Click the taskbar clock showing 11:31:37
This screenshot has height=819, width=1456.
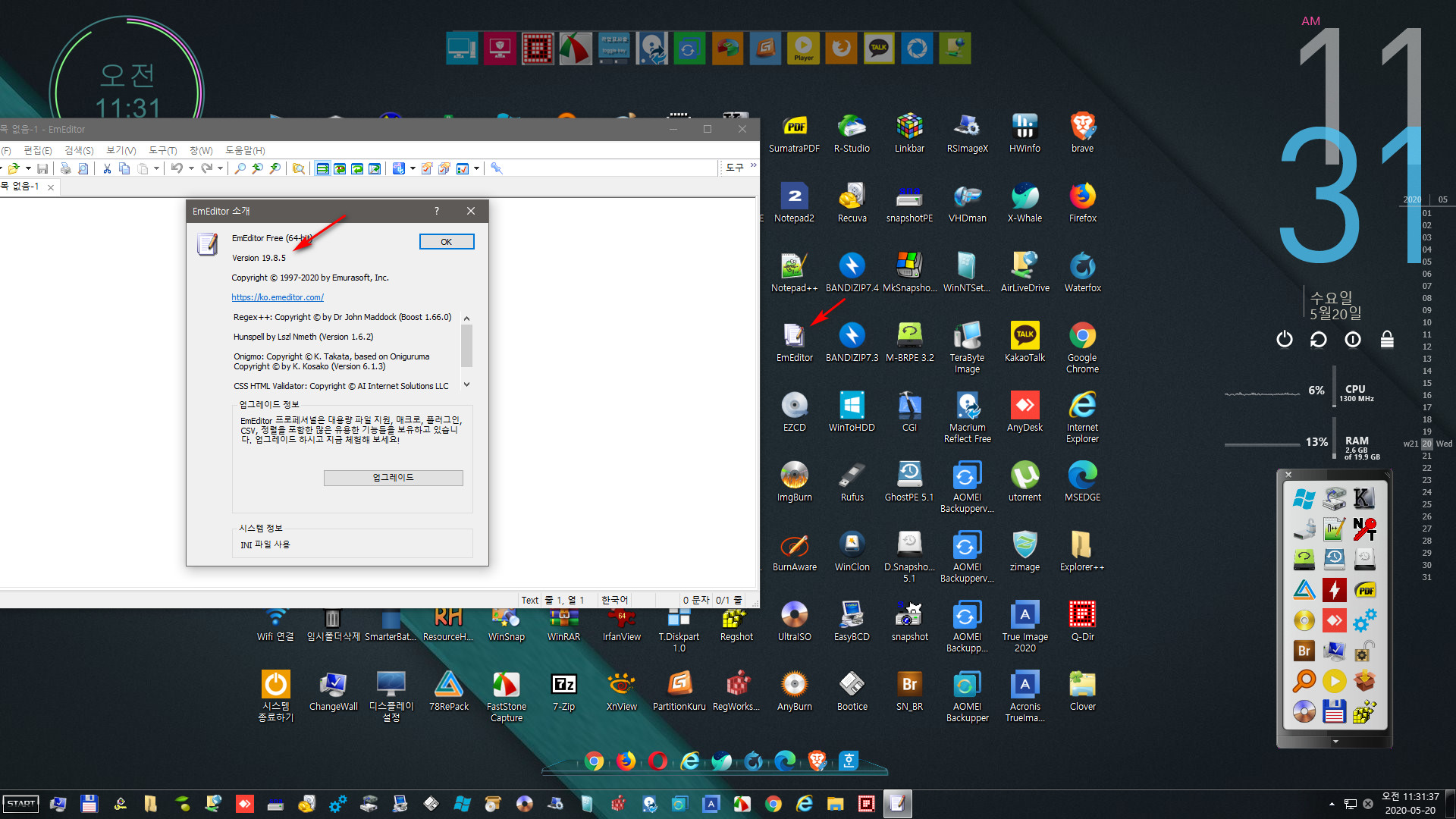1410,796
